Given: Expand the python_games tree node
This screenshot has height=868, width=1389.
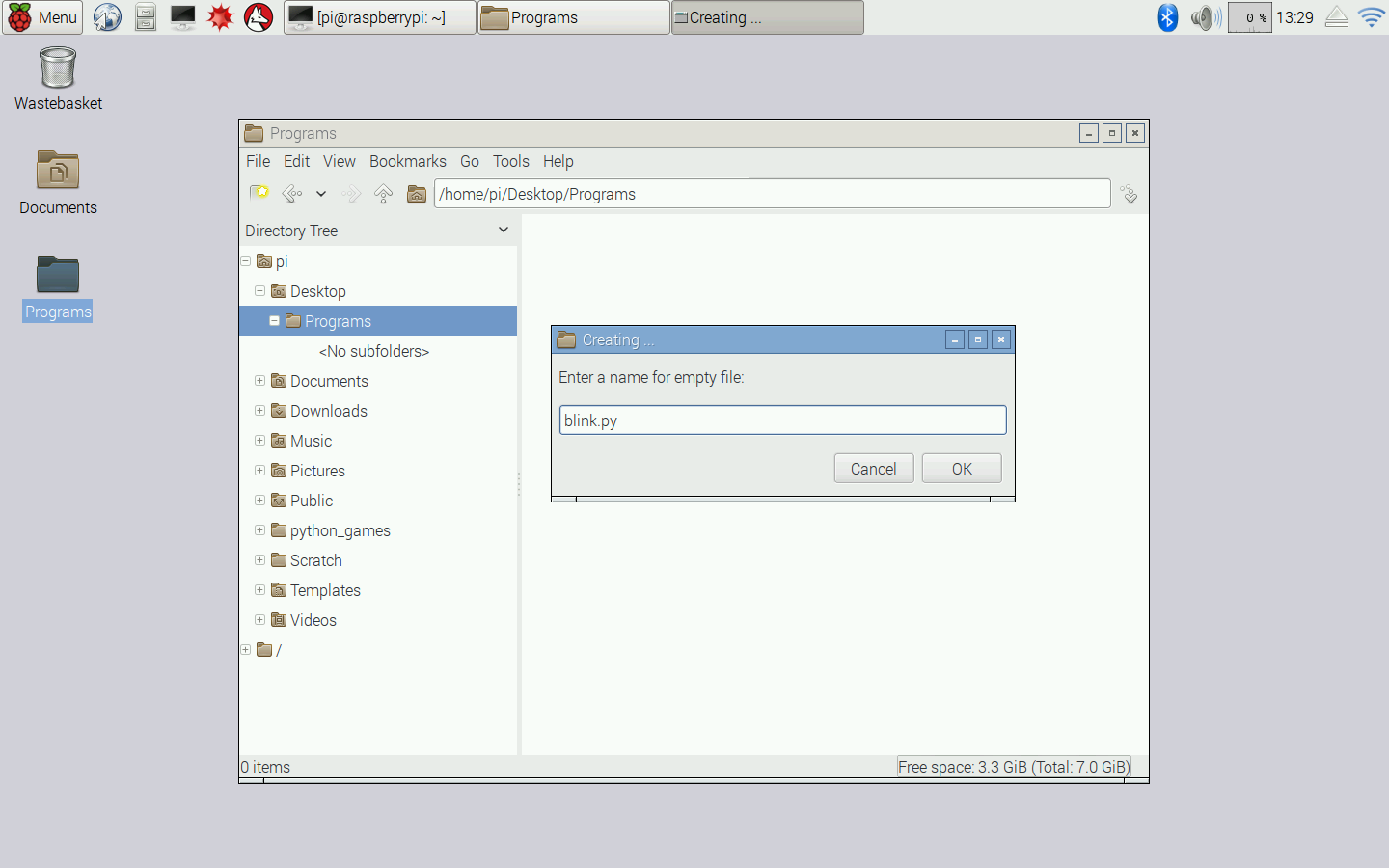Looking at the screenshot, I should tap(259, 530).
